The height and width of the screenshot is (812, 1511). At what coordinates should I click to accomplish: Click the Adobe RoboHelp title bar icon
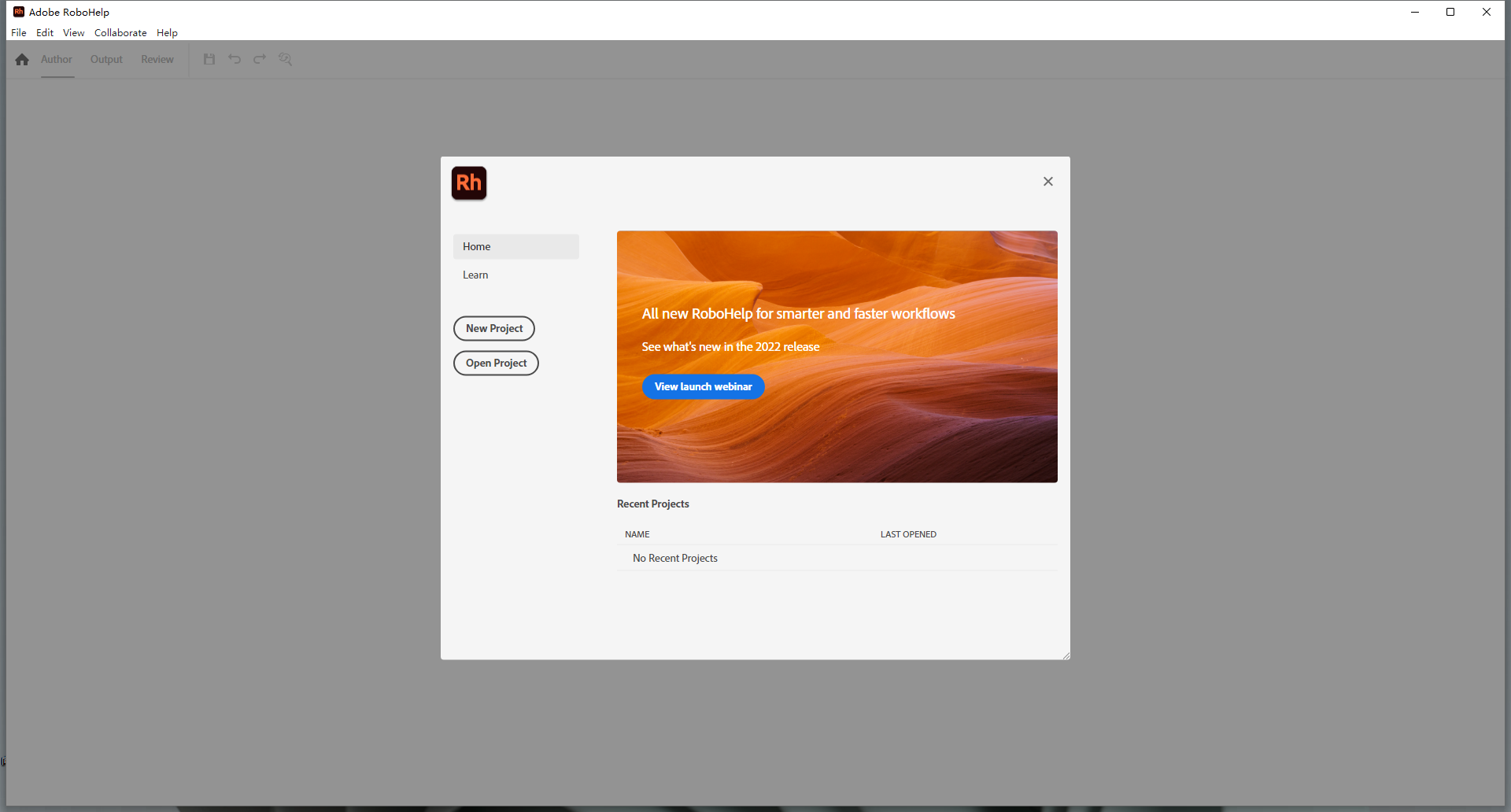coord(19,12)
